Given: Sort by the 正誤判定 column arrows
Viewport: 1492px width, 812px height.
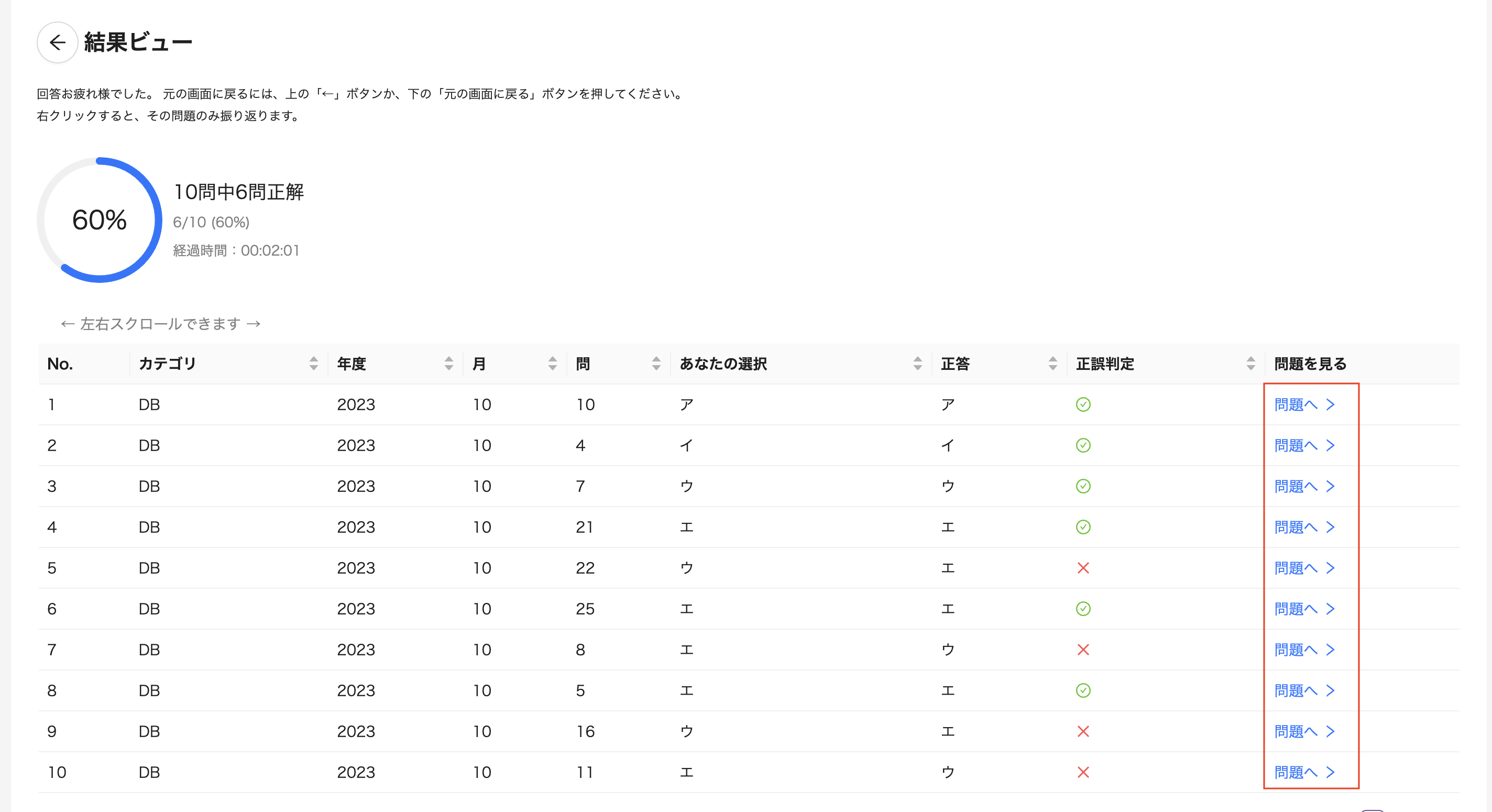Looking at the screenshot, I should [1250, 364].
